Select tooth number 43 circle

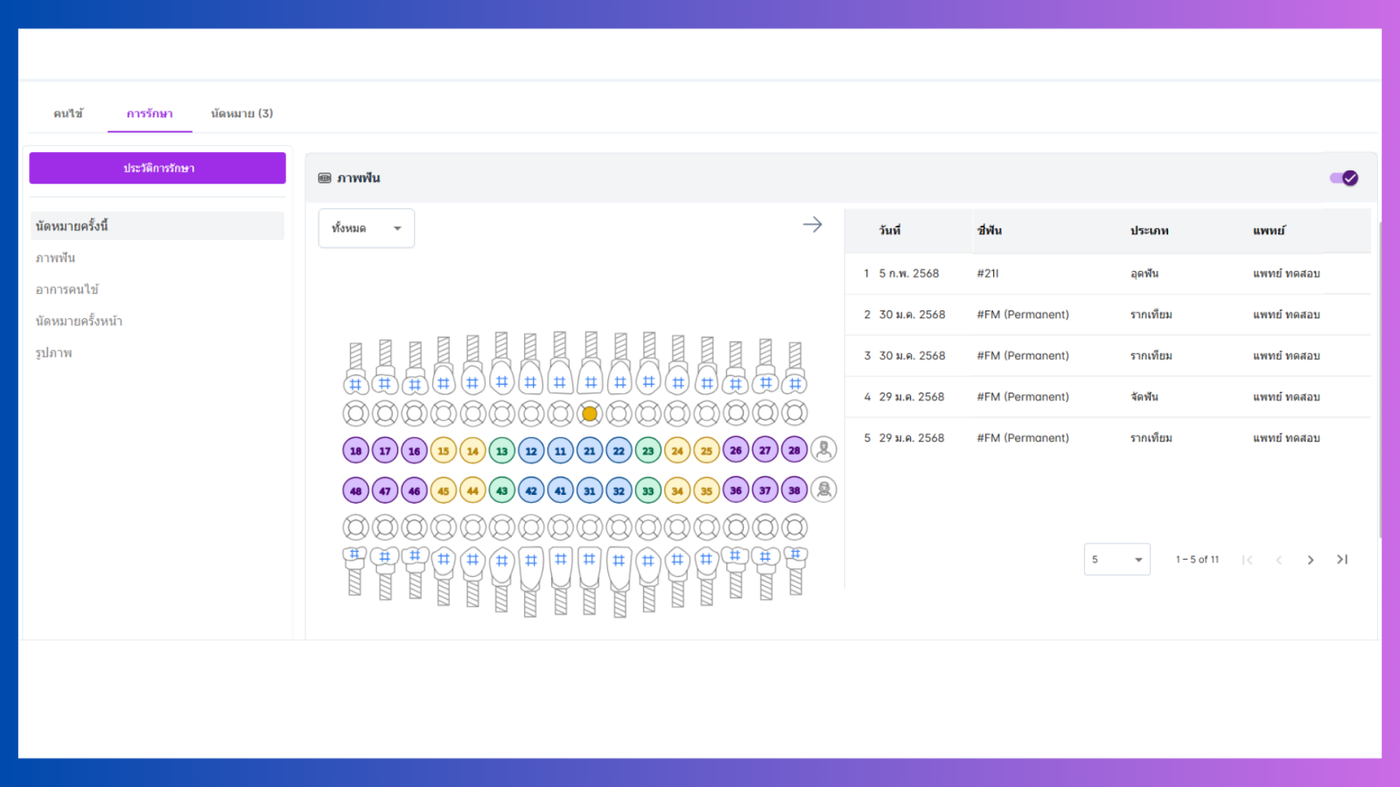[502, 491]
